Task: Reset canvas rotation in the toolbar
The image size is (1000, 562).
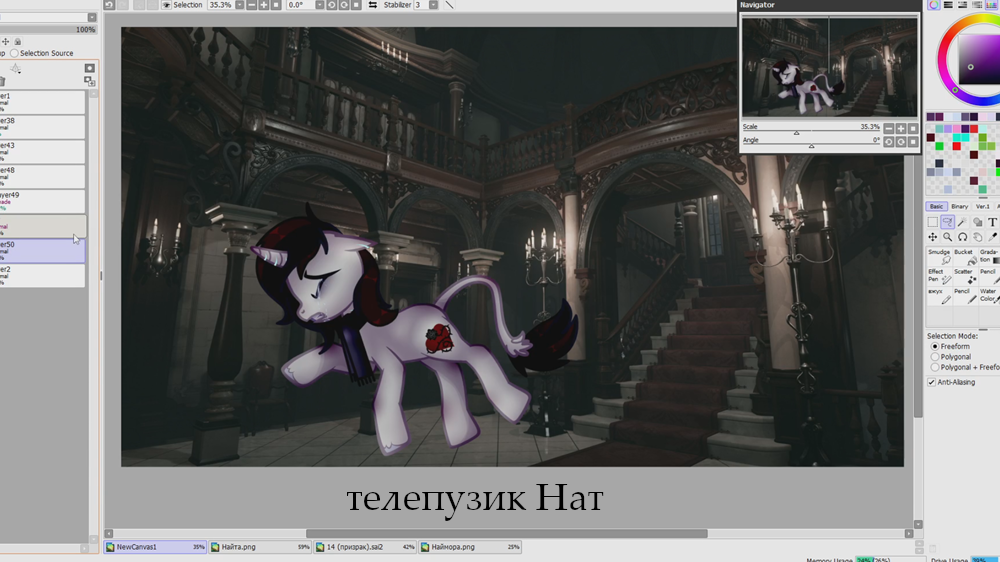Action: 356,4
